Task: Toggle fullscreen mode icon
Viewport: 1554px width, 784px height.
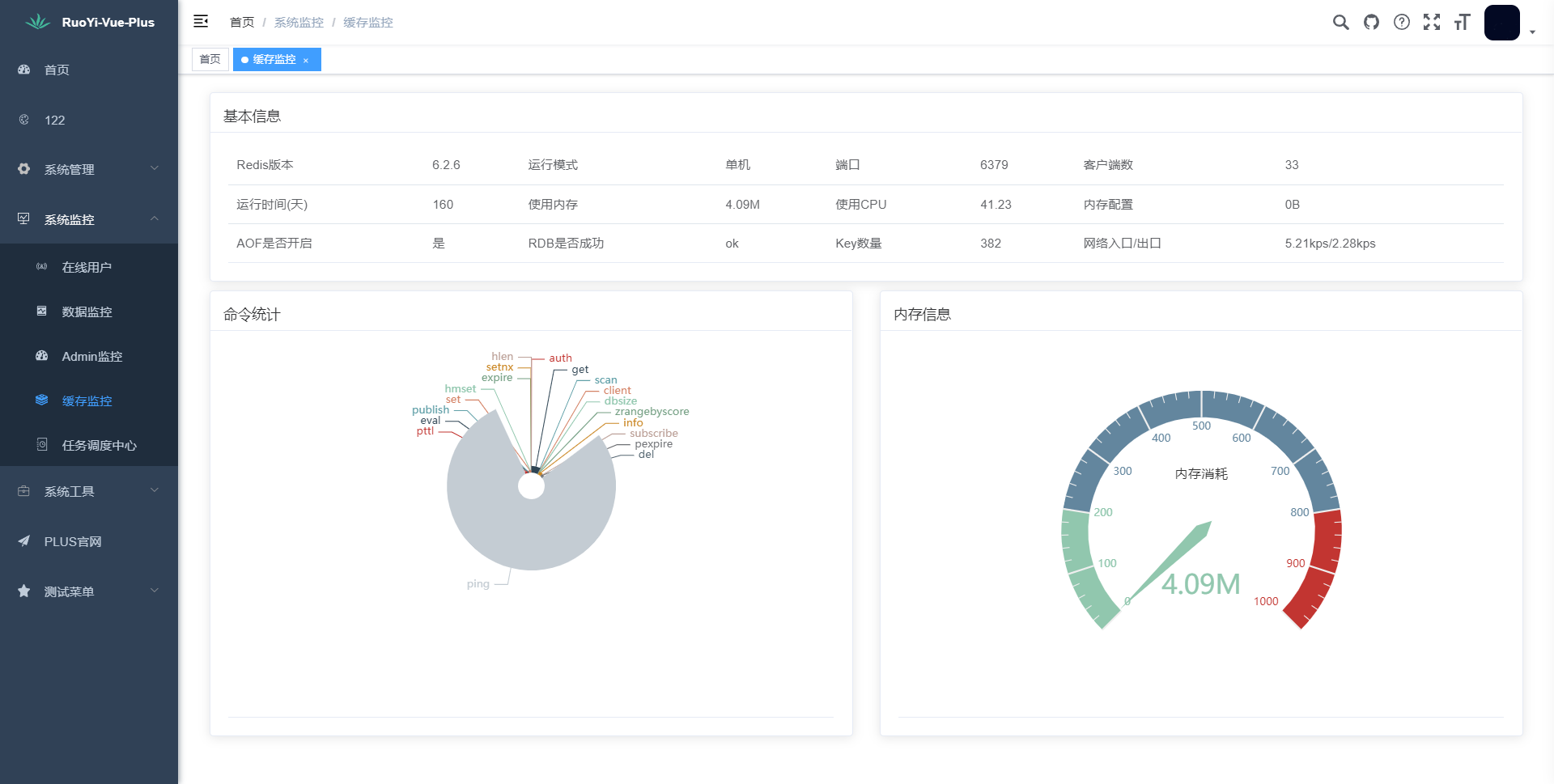Action: (x=1432, y=23)
